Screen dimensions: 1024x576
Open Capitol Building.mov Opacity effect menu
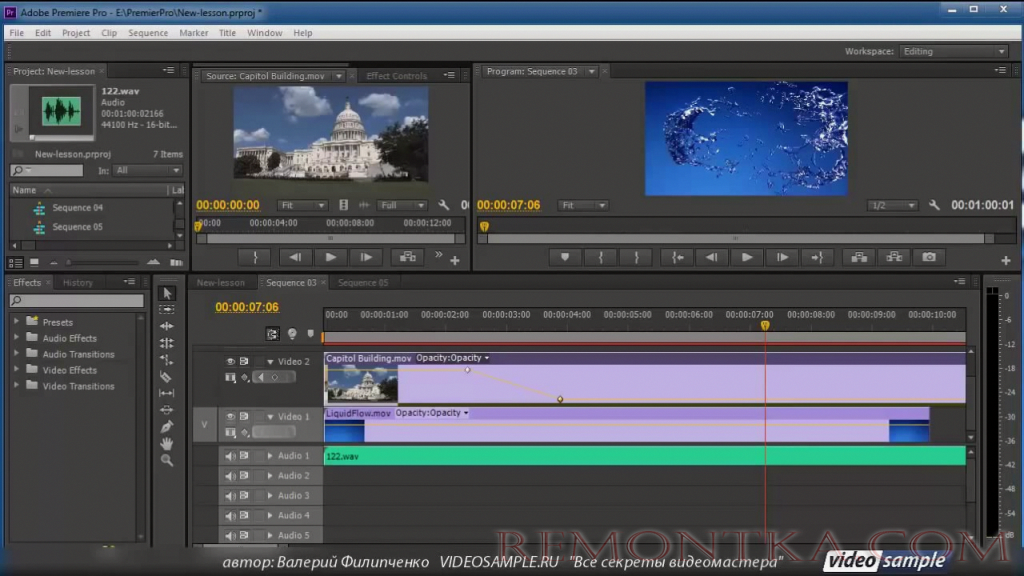pyautogui.click(x=452, y=358)
